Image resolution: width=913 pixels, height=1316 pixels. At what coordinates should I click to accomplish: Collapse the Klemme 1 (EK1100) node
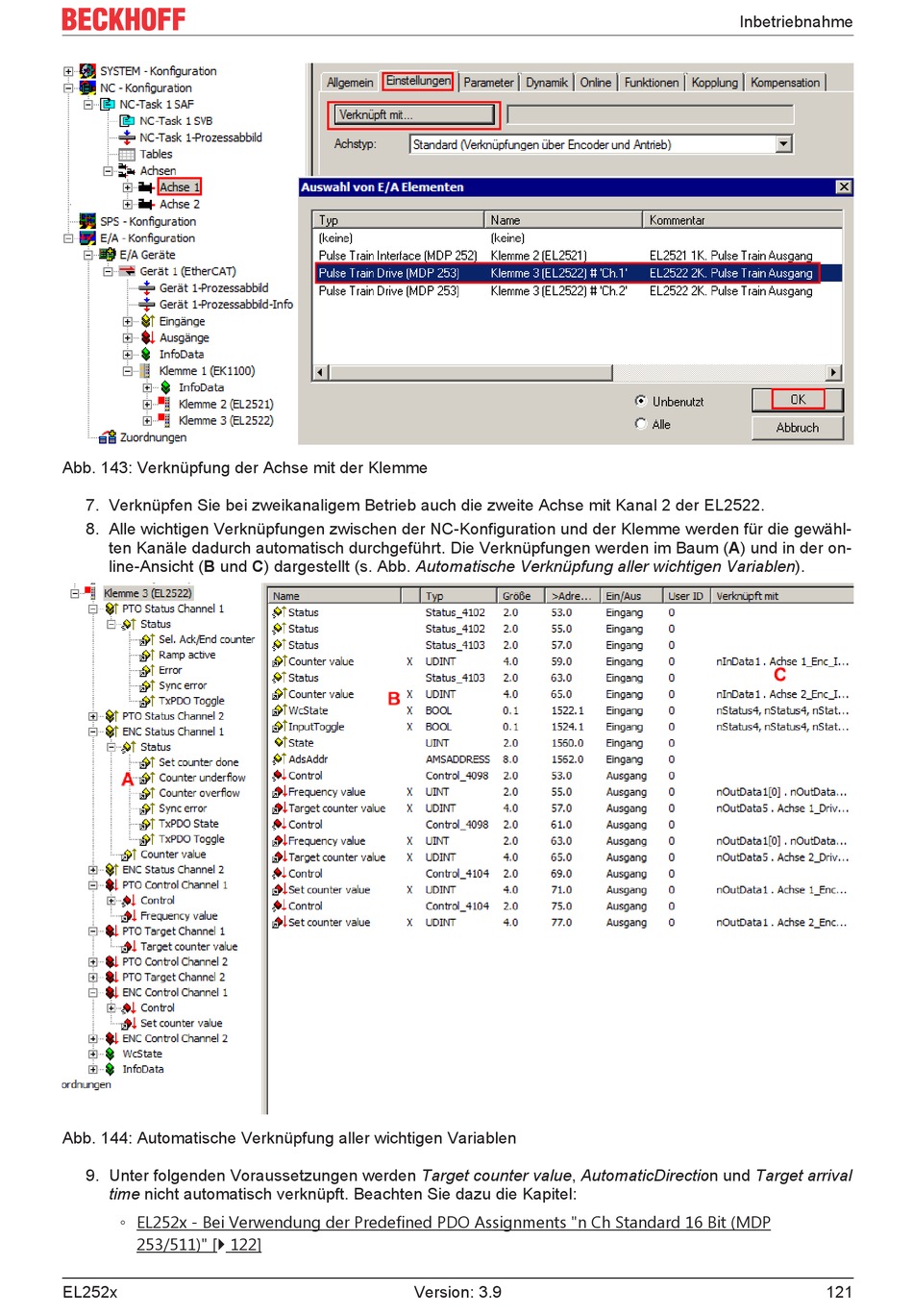coord(128,371)
